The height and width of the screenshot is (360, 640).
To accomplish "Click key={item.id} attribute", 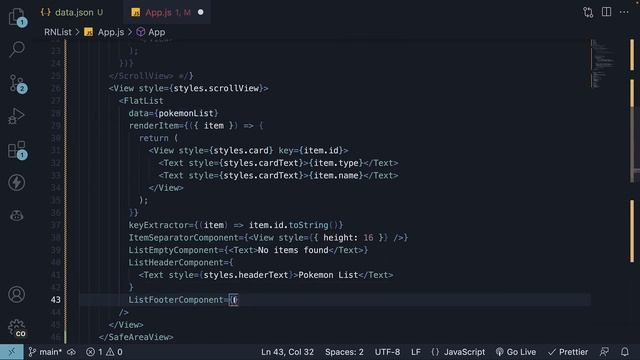I will (x=311, y=151).
